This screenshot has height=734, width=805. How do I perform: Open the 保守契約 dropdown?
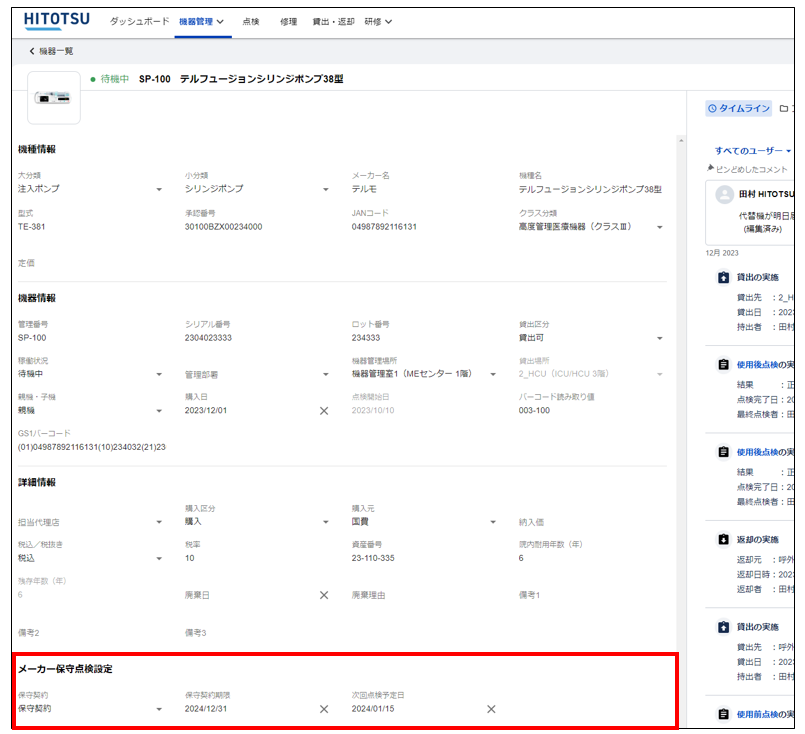tap(90, 709)
